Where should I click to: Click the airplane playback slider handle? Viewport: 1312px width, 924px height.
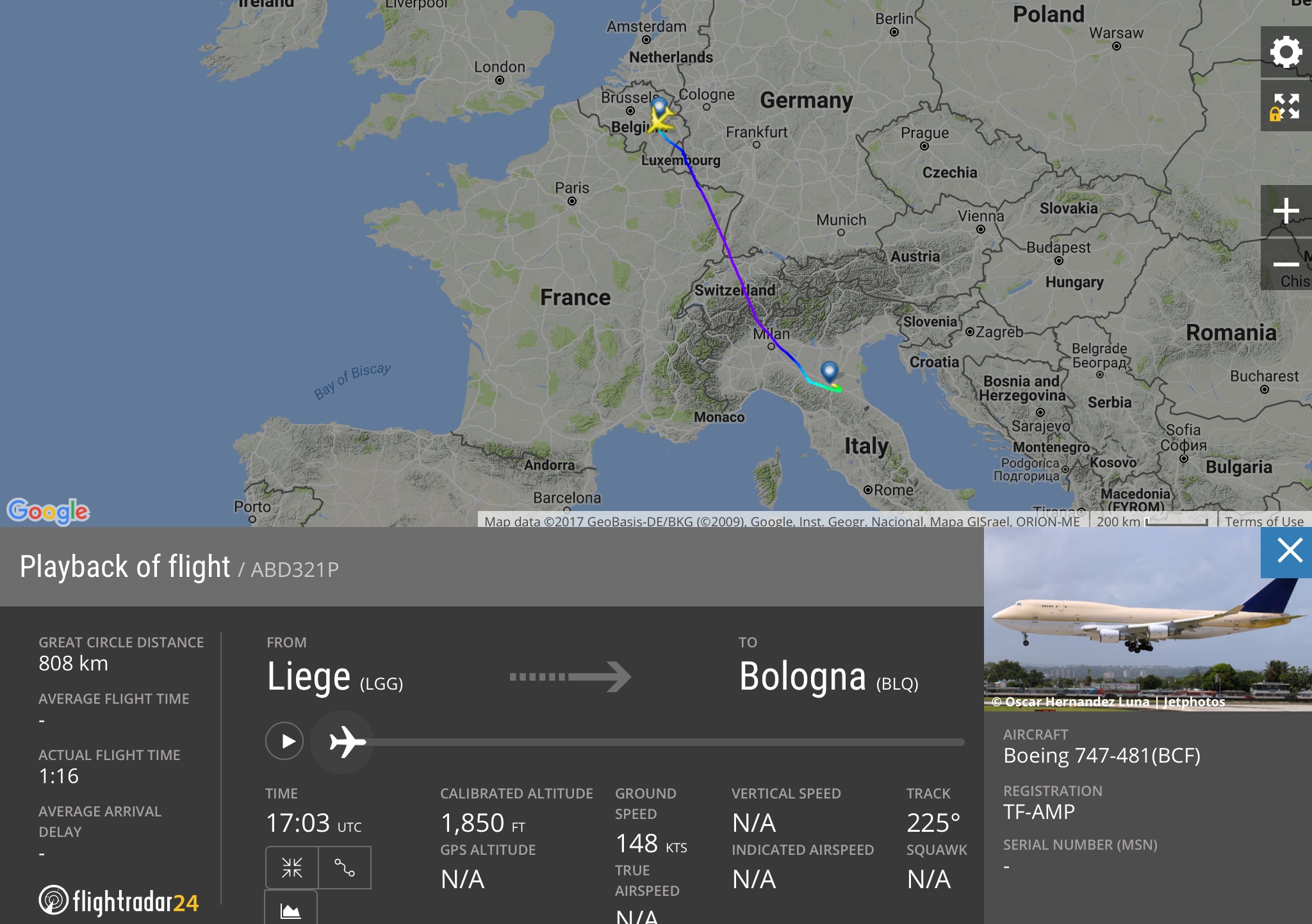[343, 742]
